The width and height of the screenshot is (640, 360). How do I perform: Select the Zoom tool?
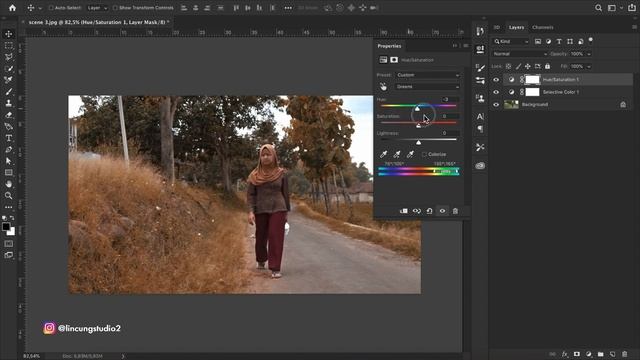tap(9, 196)
